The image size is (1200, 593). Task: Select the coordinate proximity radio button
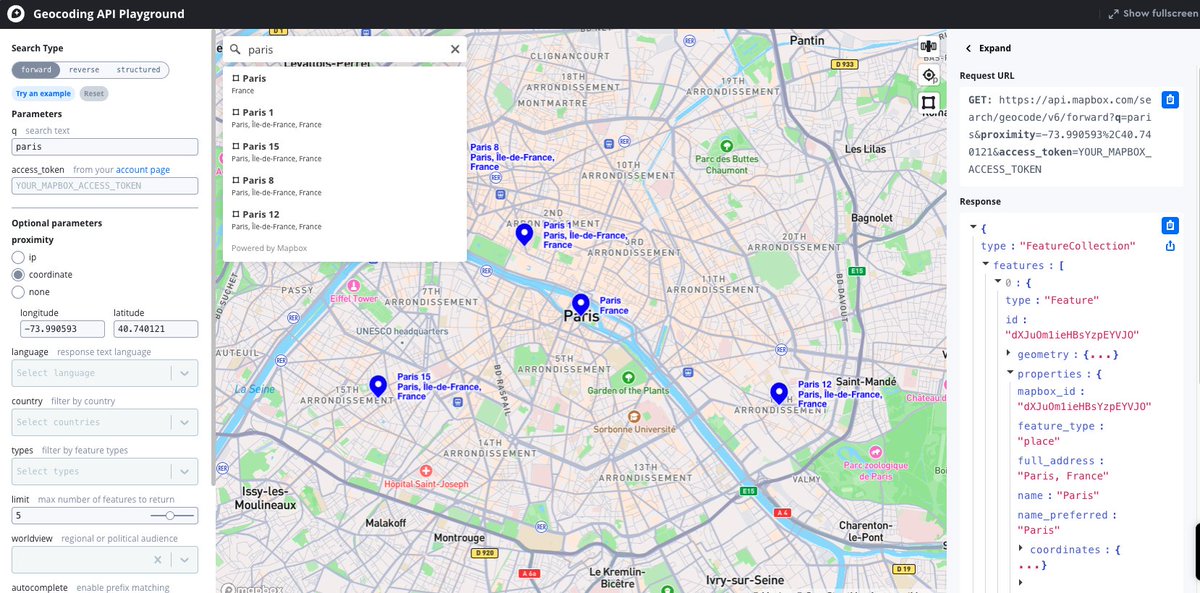click(x=17, y=274)
